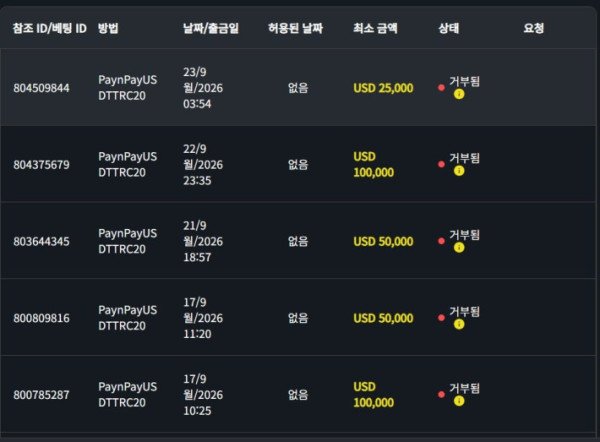Click info icon for transaction 800785287
600x442 pixels.
(459, 401)
